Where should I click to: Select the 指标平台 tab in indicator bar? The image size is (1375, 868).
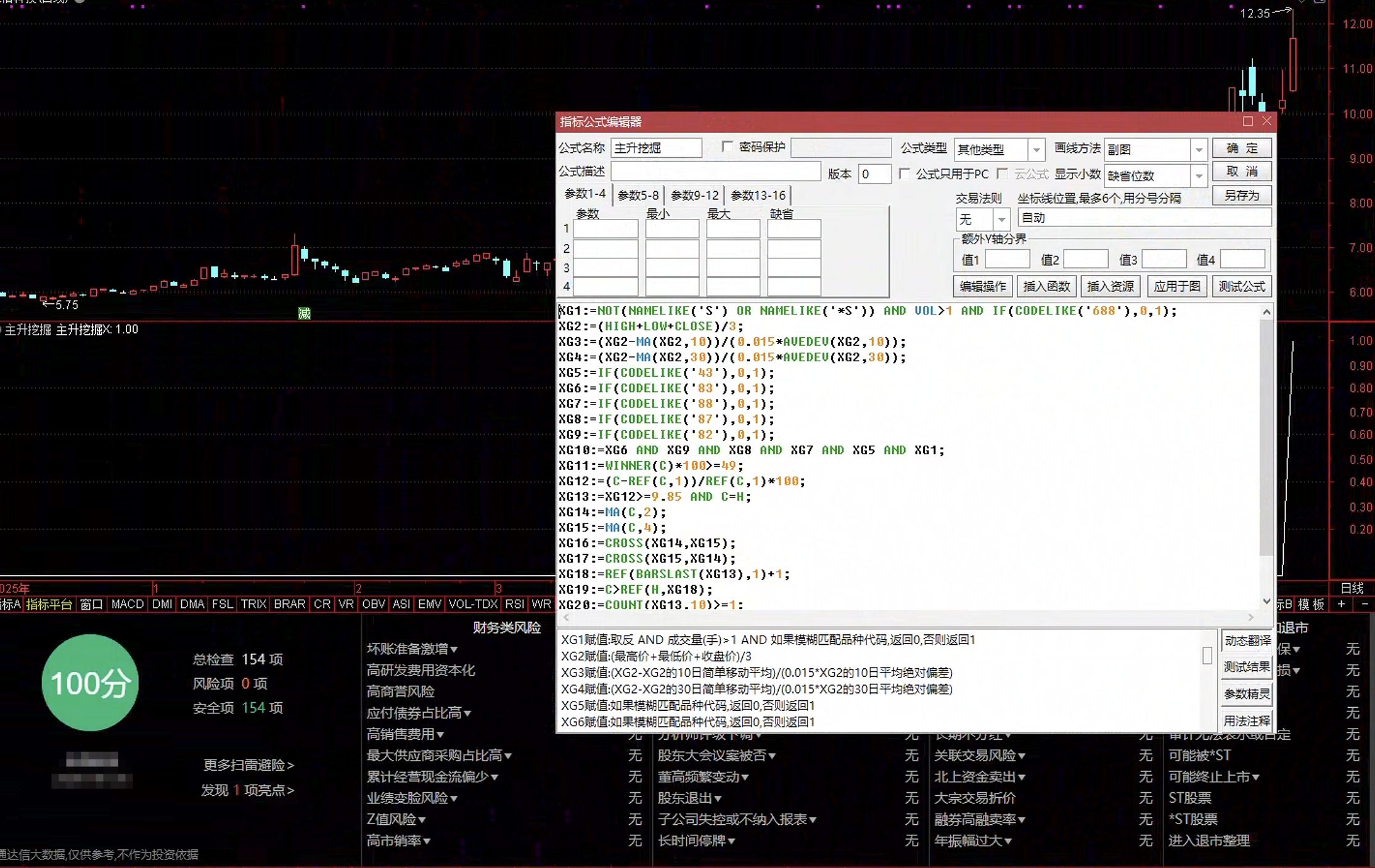pos(49,604)
